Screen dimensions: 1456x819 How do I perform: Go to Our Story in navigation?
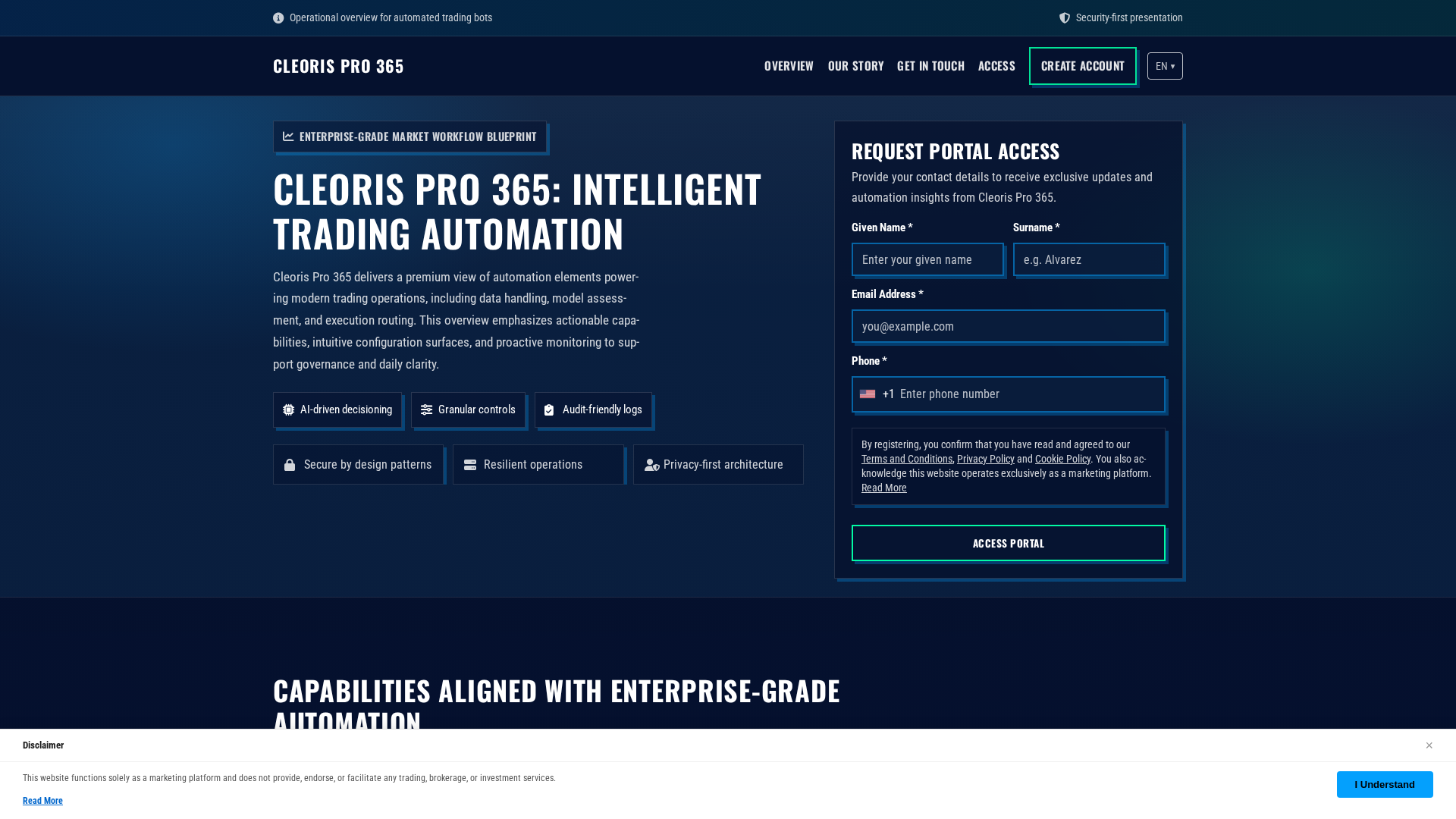point(855,66)
